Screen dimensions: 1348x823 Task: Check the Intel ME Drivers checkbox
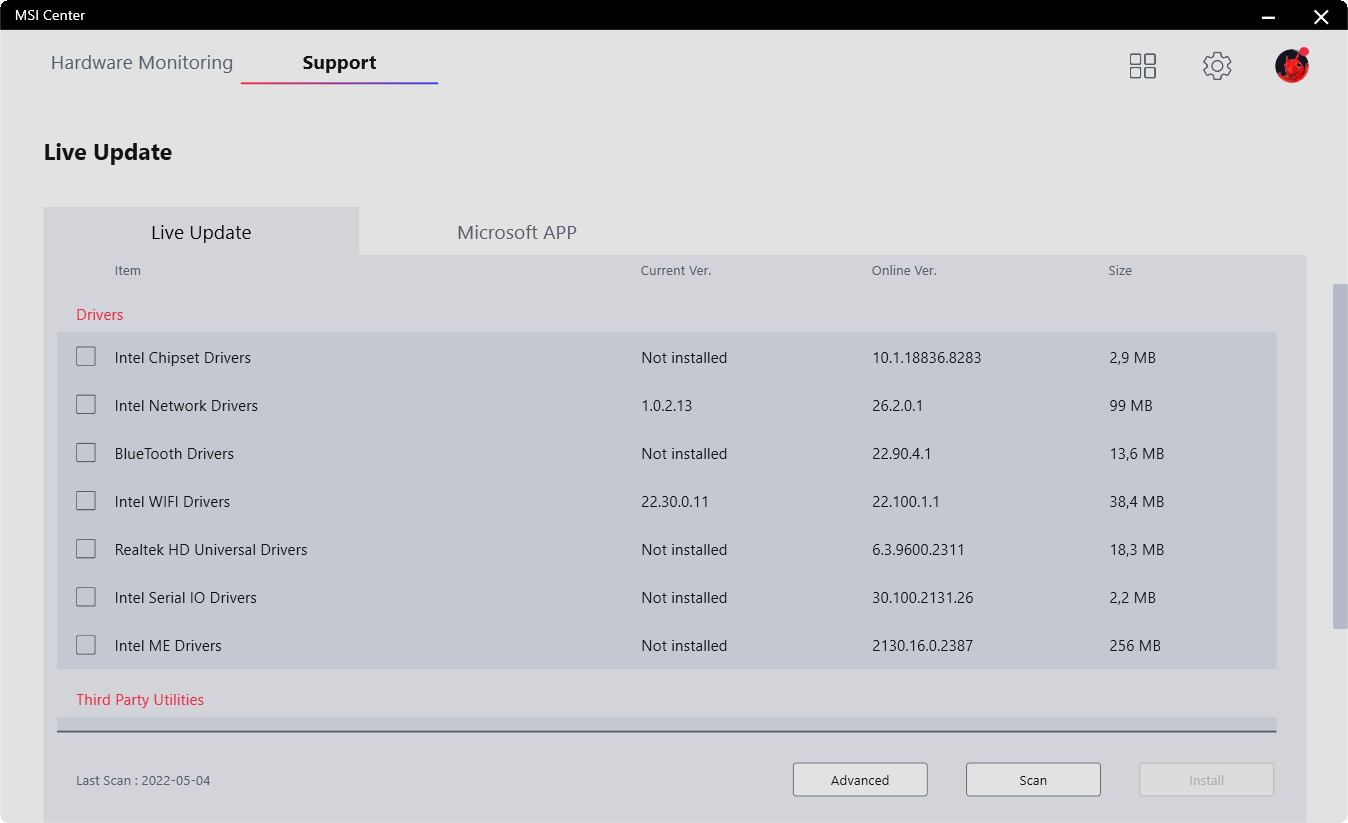tap(86, 645)
